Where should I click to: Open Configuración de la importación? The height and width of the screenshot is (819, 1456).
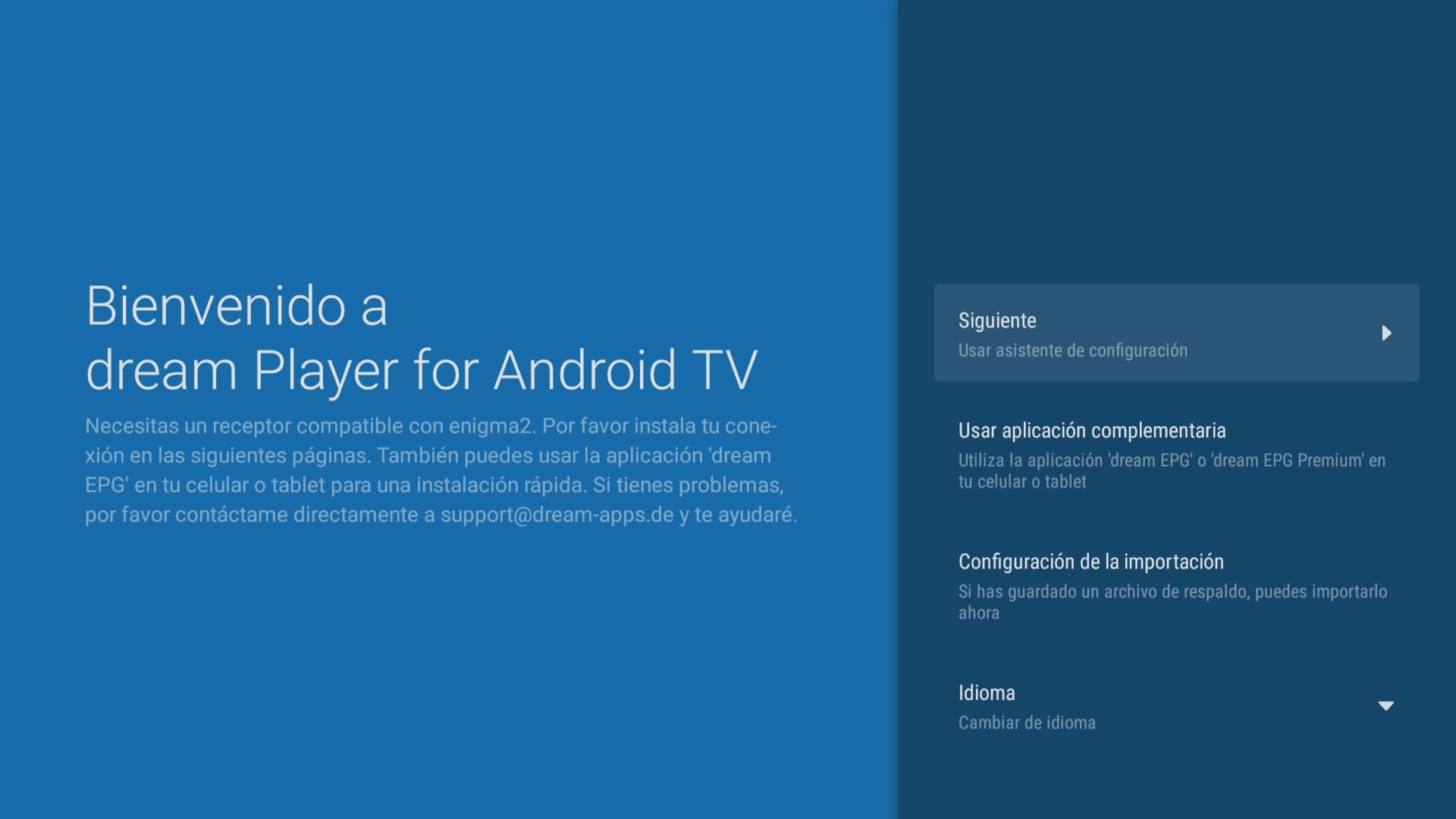[x=1090, y=562]
